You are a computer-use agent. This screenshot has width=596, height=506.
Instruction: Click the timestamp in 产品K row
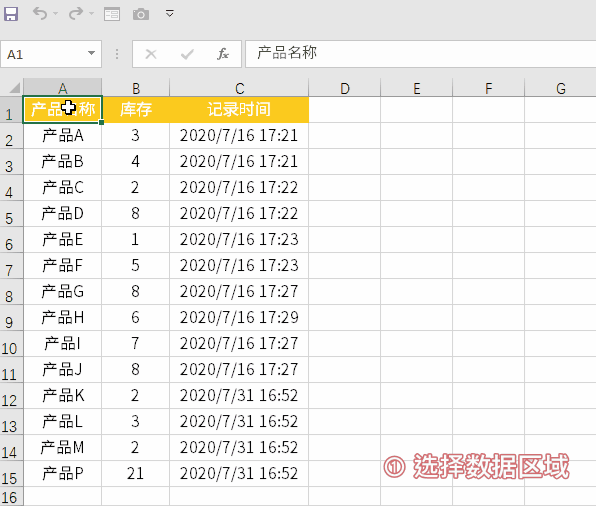pyautogui.click(x=239, y=396)
